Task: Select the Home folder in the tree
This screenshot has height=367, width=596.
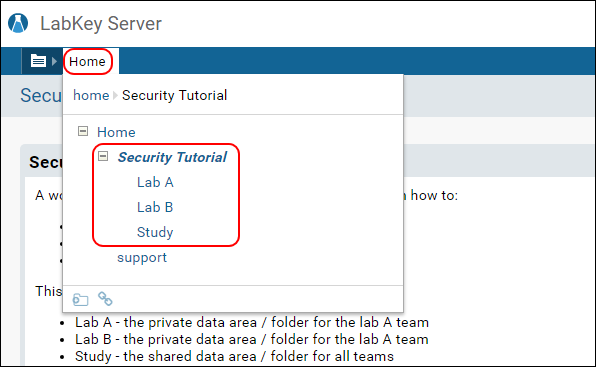Action: pyautogui.click(x=116, y=132)
